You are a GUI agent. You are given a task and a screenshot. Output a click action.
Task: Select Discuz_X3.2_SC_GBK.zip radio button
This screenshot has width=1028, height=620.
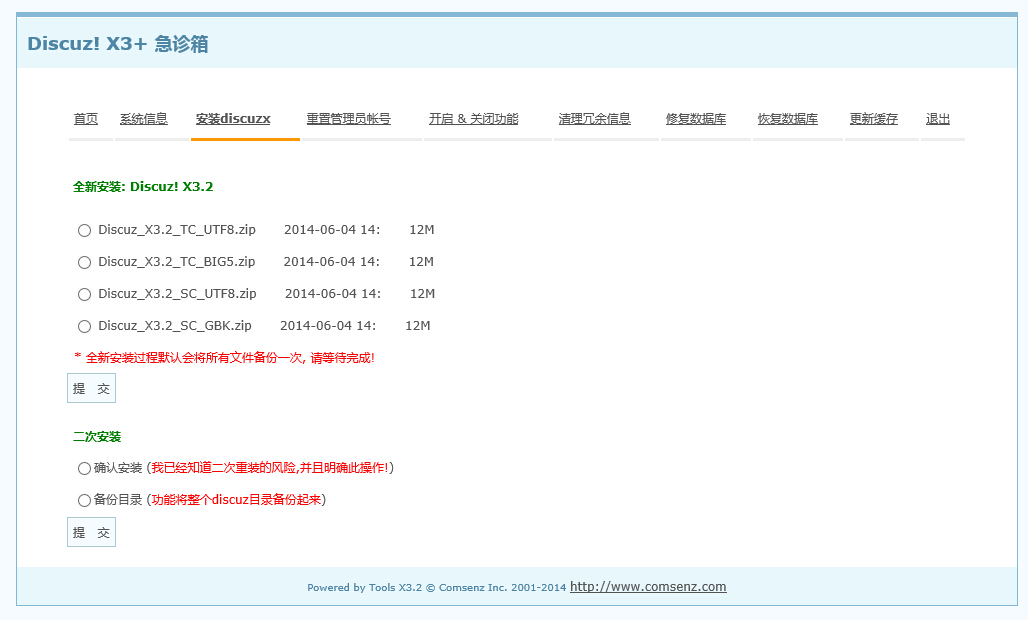pos(84,326)
